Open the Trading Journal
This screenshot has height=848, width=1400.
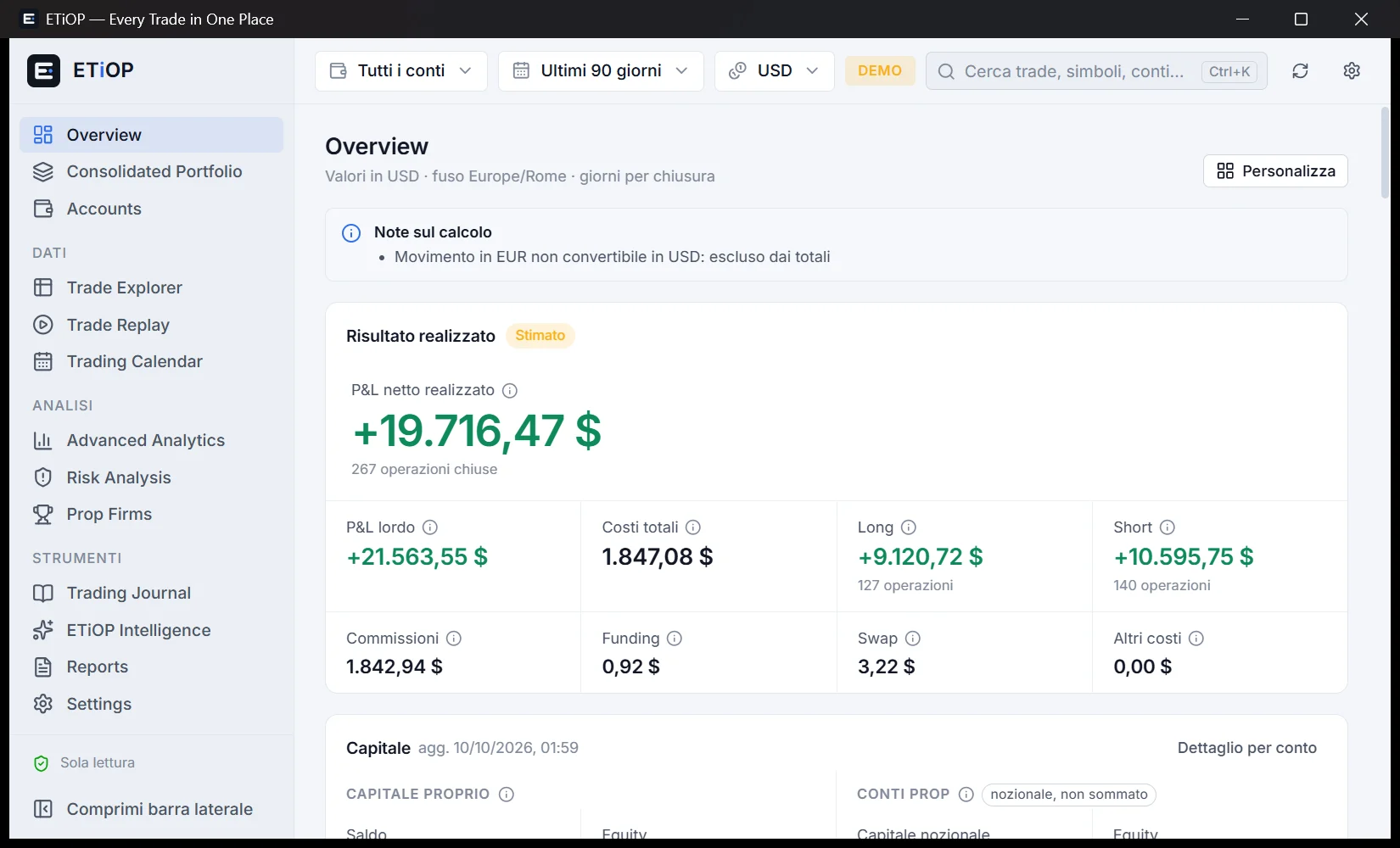coord(151,593)
